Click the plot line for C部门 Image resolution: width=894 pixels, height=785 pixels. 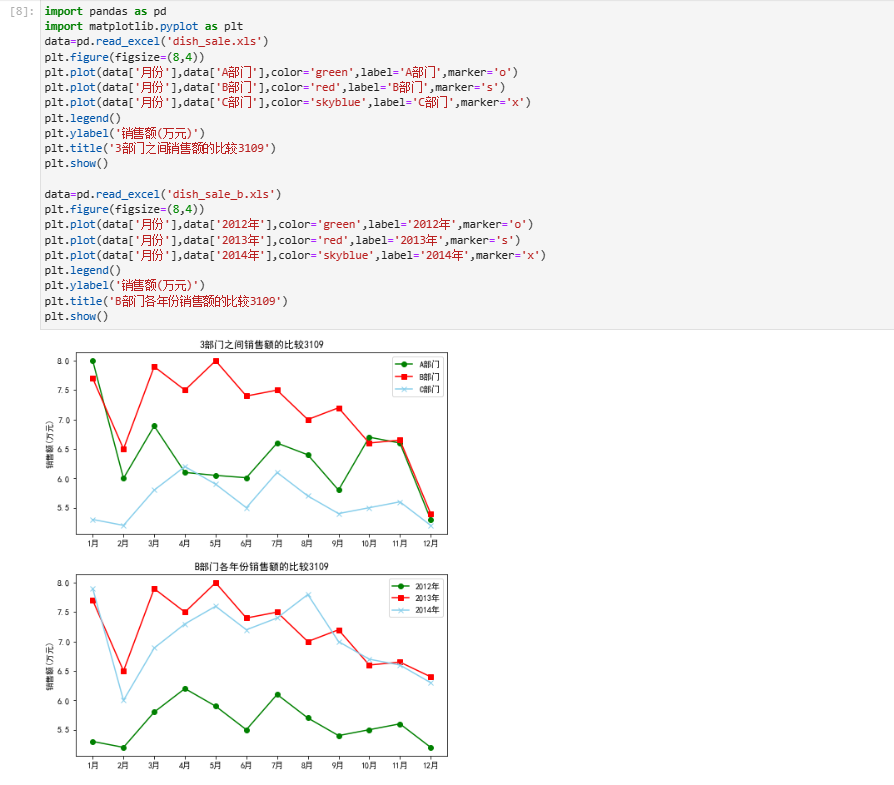287,103
